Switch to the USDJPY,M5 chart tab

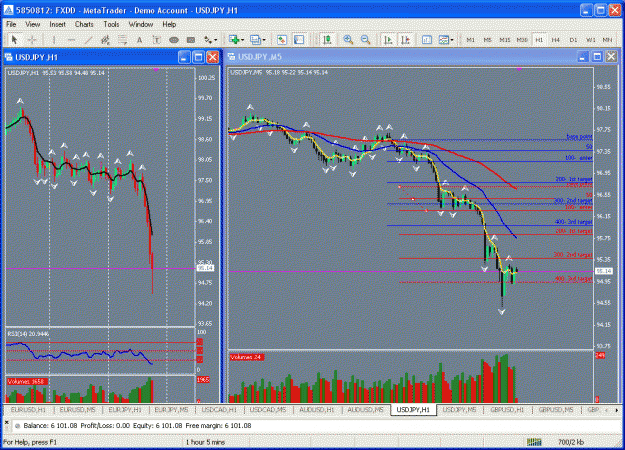[x=460, y=409]
